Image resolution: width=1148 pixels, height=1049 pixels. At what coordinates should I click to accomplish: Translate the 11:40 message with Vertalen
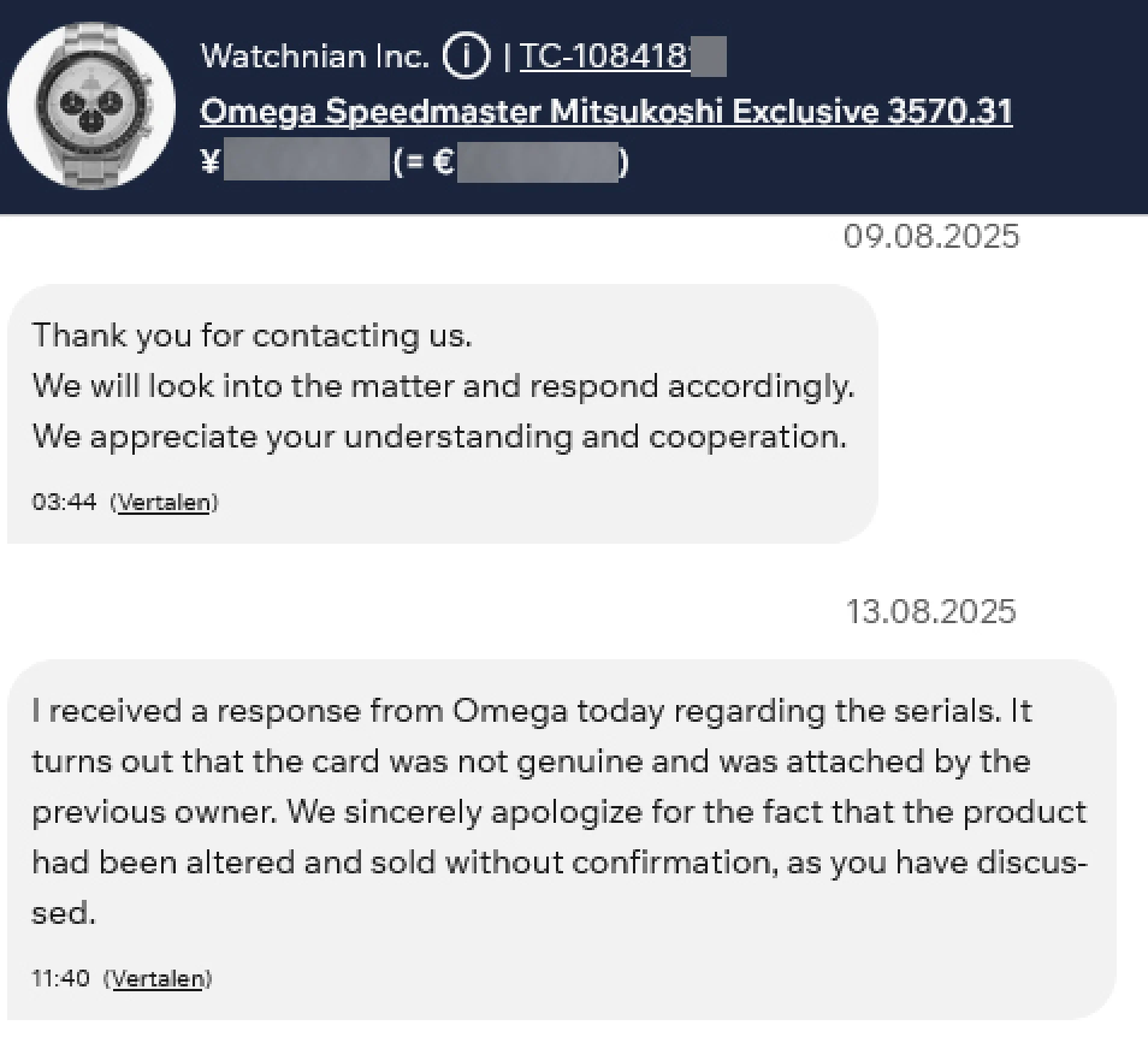tap(158, 979)
